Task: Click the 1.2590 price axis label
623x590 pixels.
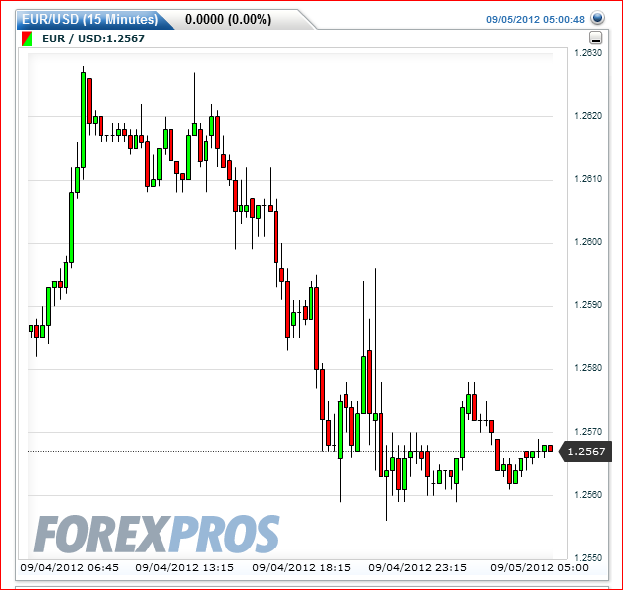Action: [588, 305]
